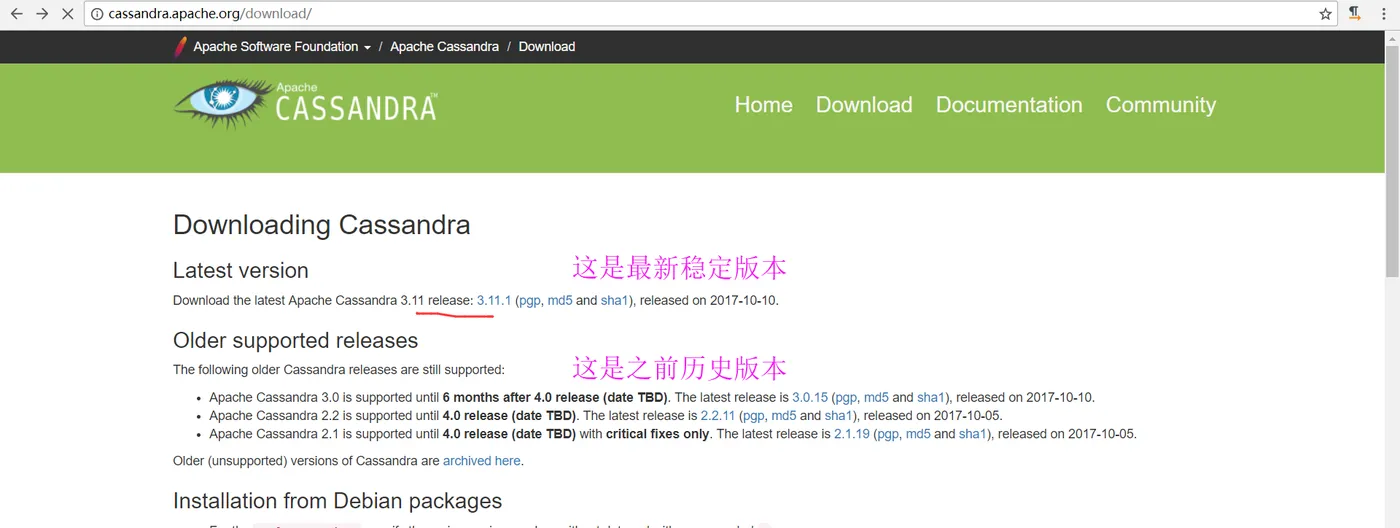
Task: Open the Community nav item
Action: 1161,105
